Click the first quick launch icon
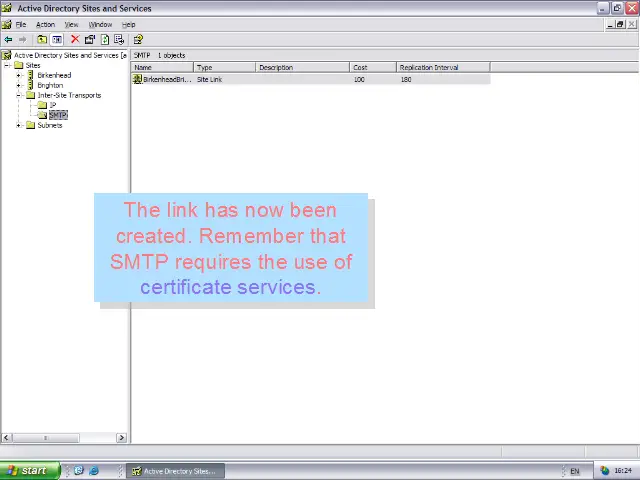The height and width of the screenshot is (480, 640). click(x=79, y=471)
